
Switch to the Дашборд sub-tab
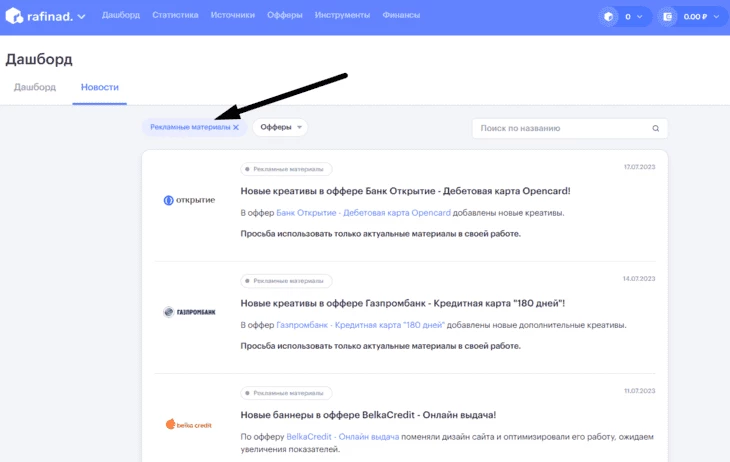coord(35,87)
